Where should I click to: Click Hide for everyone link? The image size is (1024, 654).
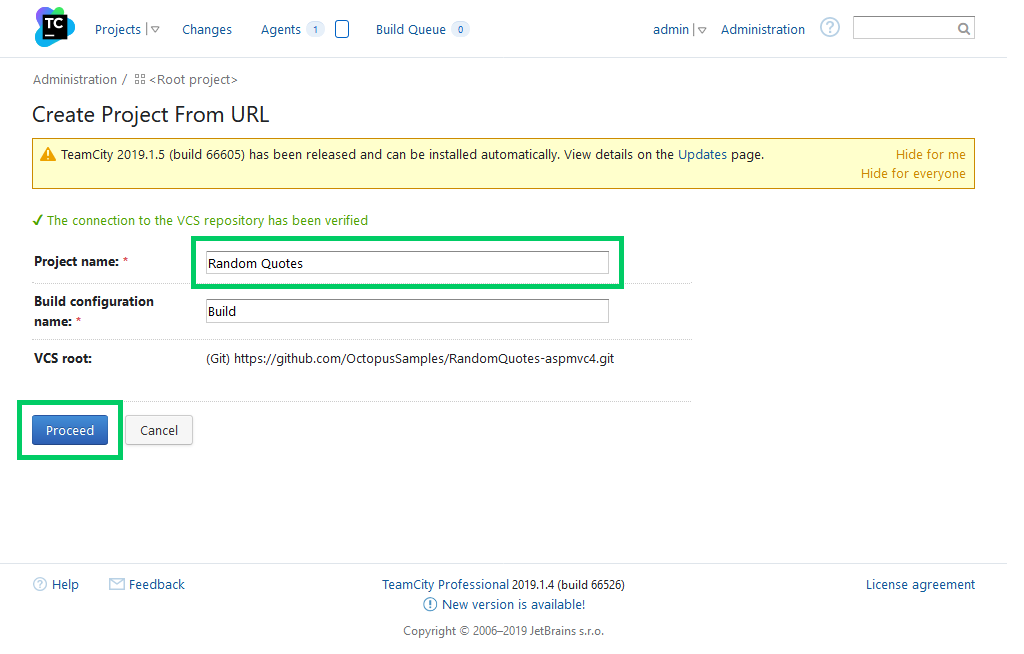tap(913, 173)
